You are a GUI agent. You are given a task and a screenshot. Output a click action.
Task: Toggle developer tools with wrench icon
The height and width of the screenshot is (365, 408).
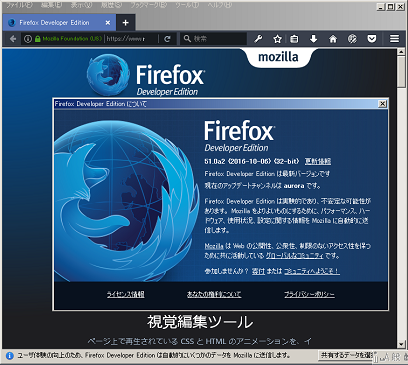point(258,39)
